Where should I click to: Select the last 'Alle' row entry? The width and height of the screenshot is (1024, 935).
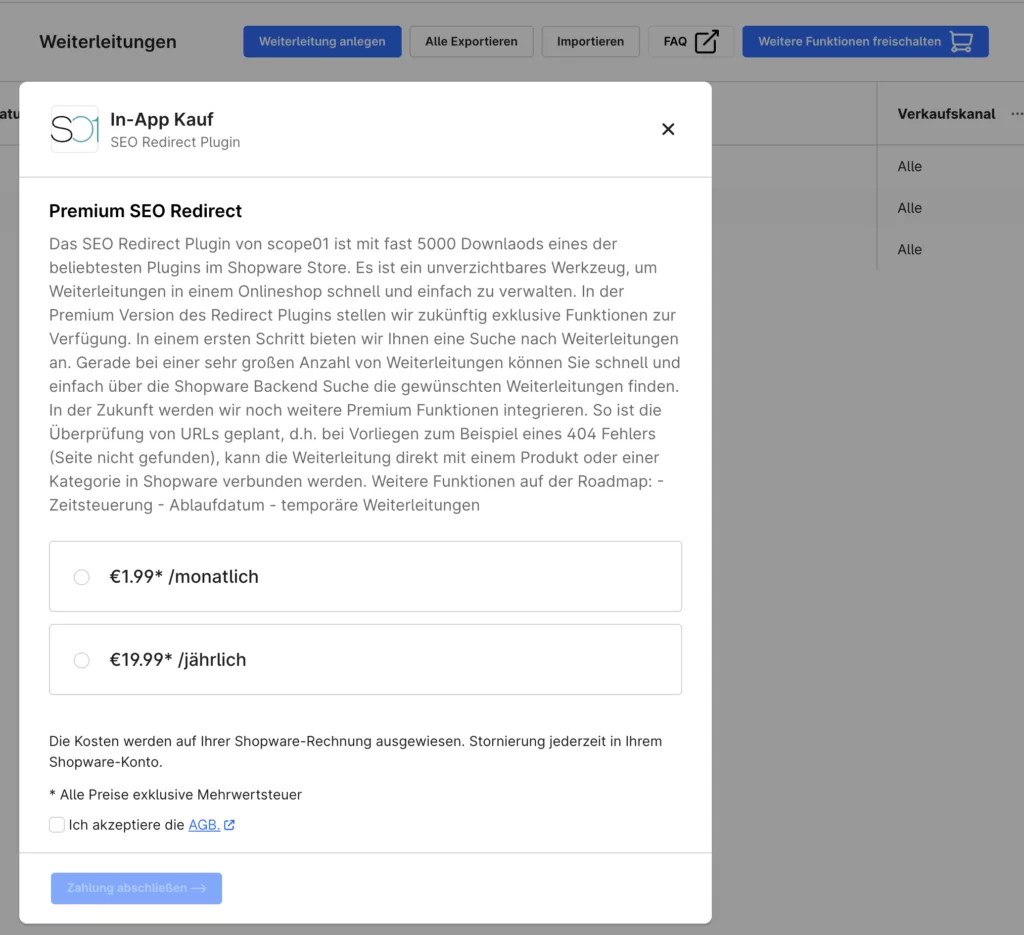(910, 250)
